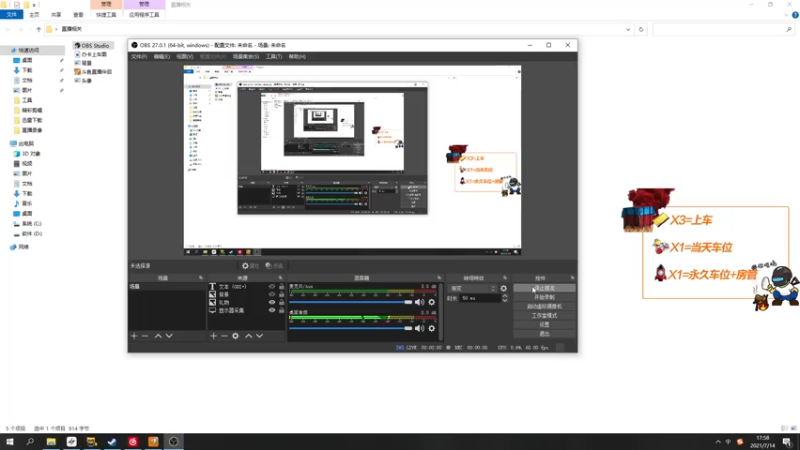Toggle the lock on the 礼物 source

tap(281, 302)
